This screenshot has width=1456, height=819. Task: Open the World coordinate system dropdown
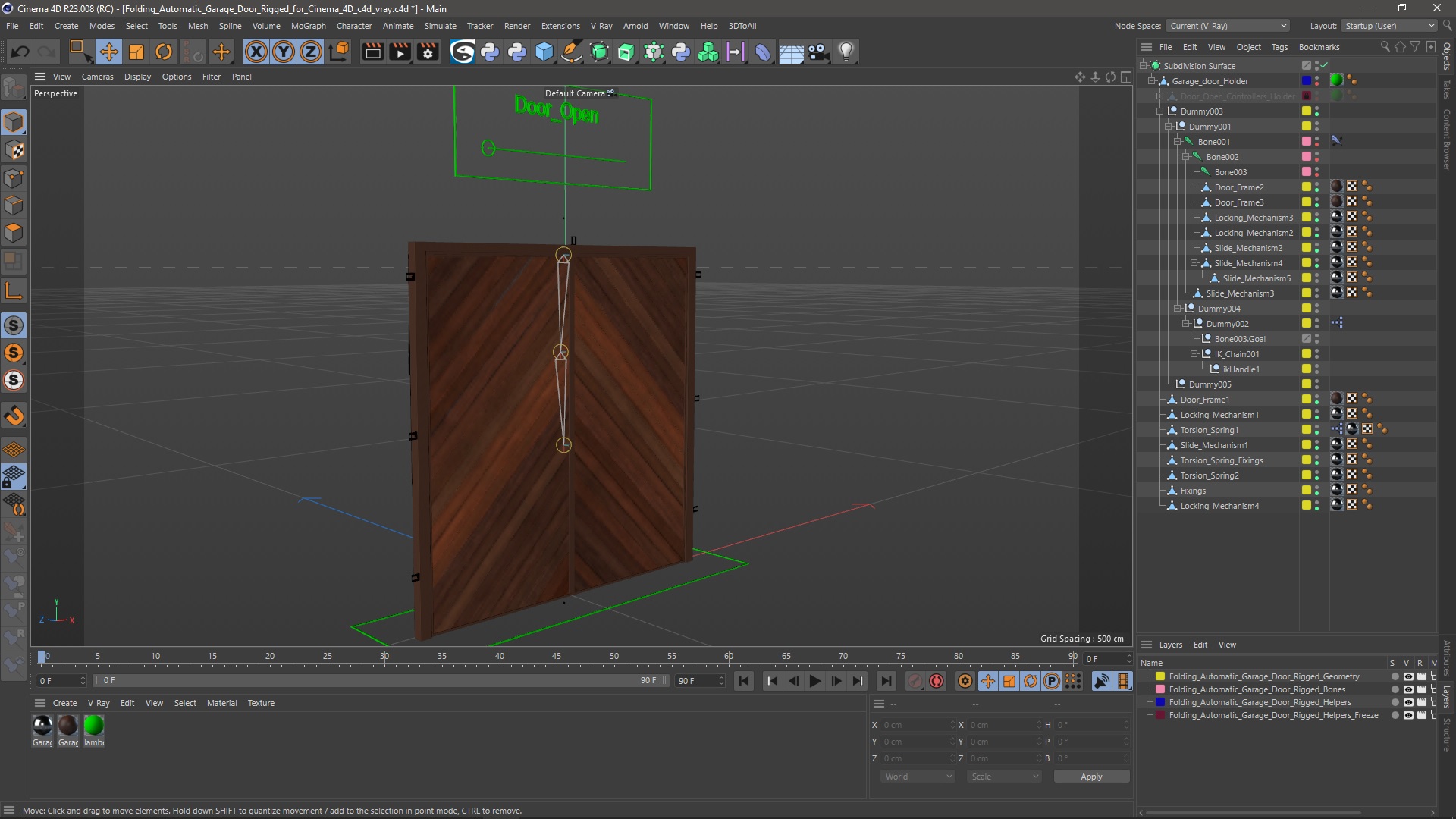[918, 777]
